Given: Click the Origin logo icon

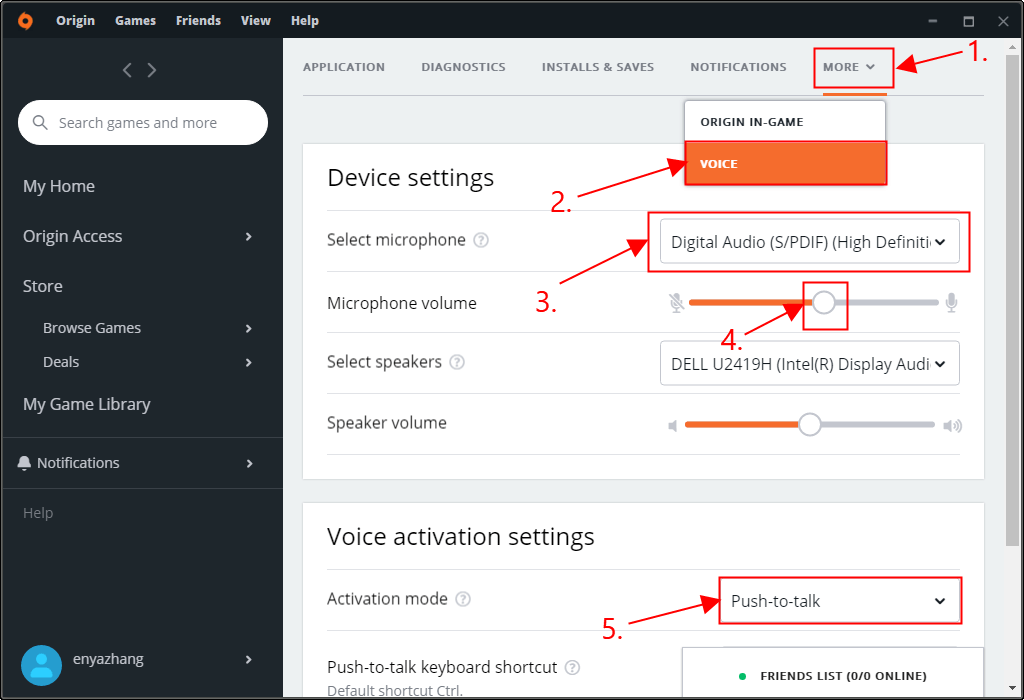Looking at the screenshot, I should click(25, 21).
